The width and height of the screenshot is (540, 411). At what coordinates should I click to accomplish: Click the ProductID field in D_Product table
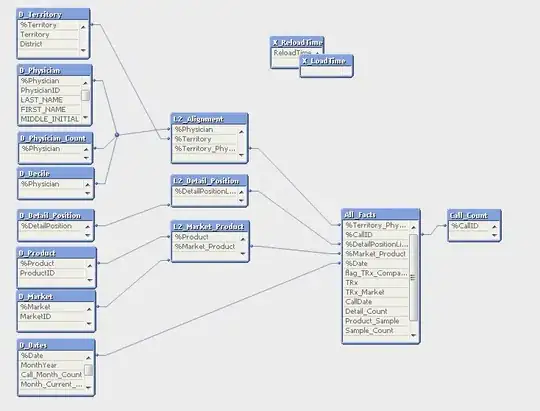point(52,273)
